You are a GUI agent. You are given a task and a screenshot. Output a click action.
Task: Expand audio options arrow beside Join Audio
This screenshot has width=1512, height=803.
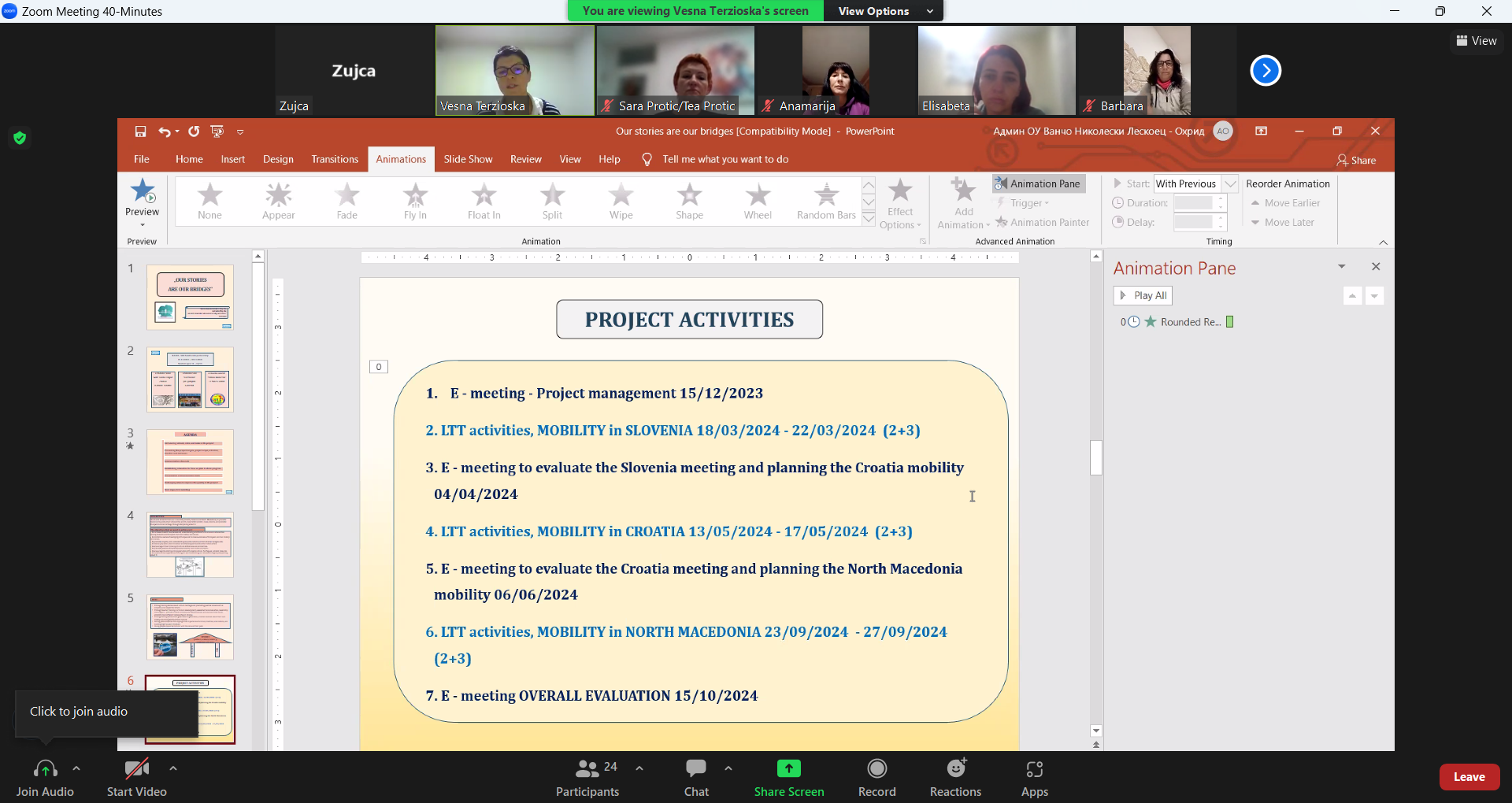[x=76, y=768]
